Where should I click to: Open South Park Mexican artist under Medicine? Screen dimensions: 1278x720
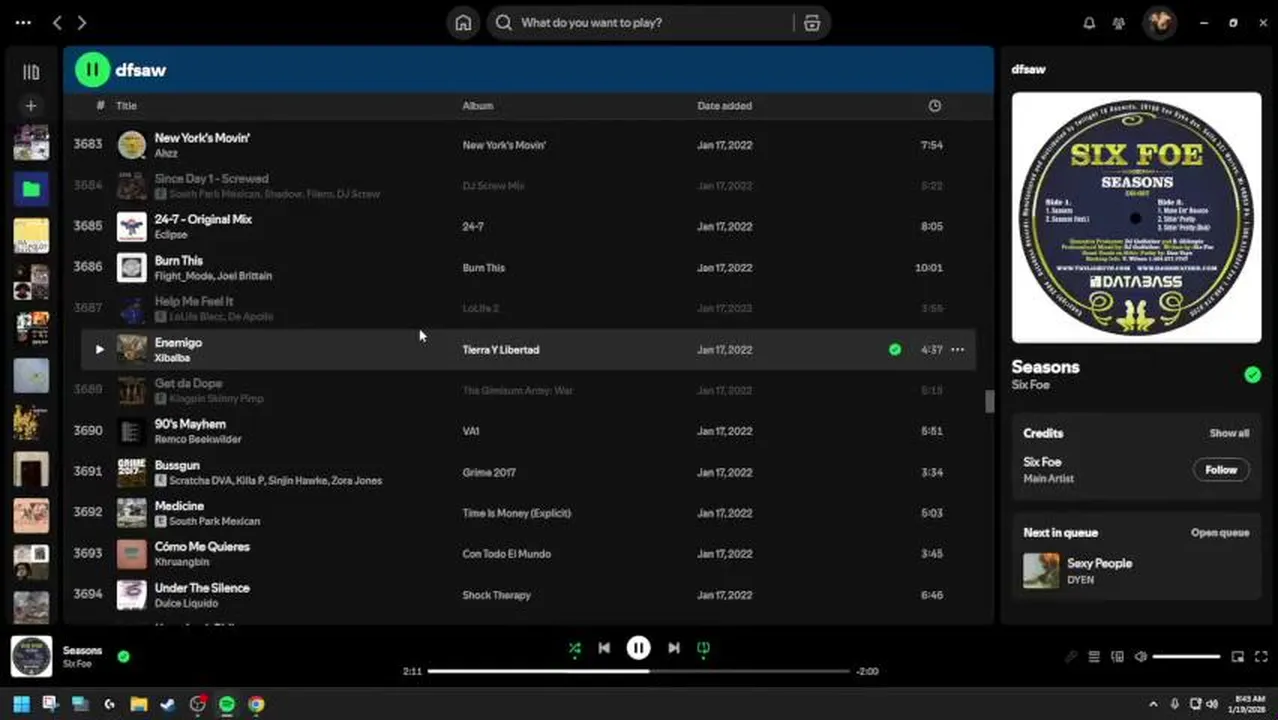214,521
